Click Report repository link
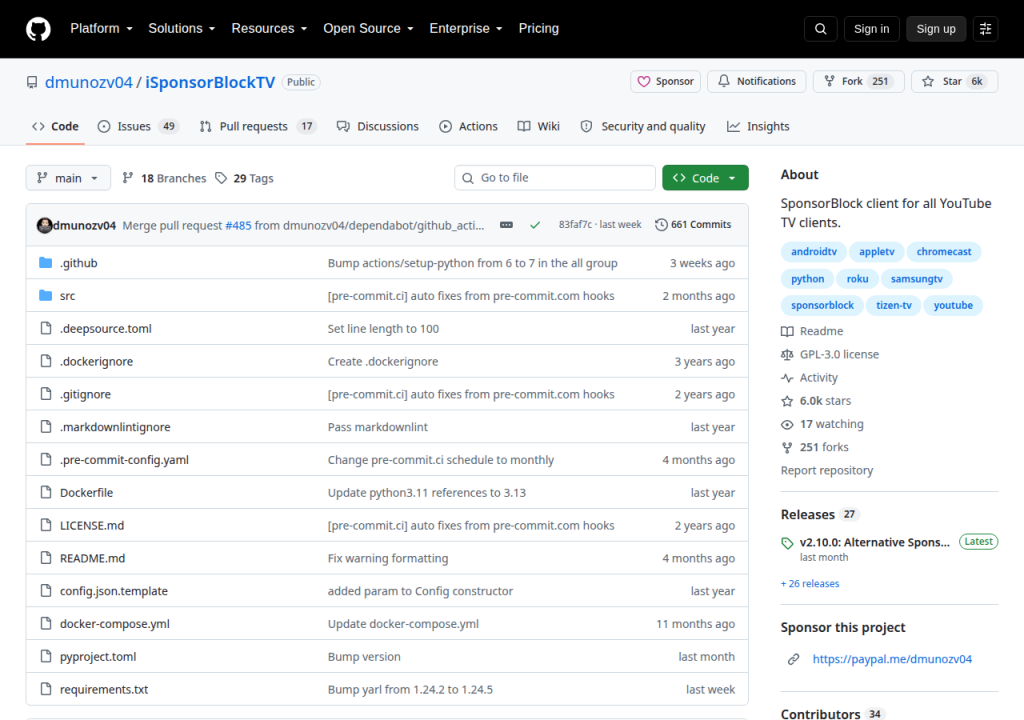The width and height of the screenshot is (1024, 720). pos(827,470)
